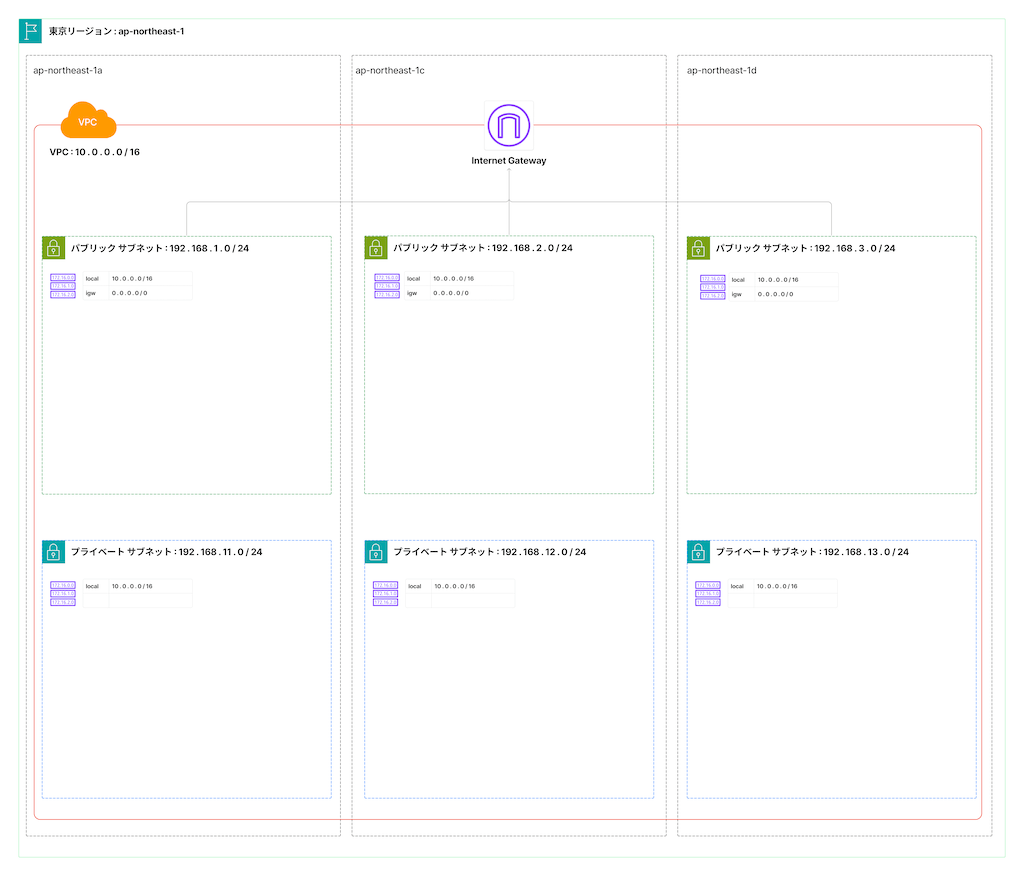The height and width of the screenshot is (876, 1024).
Task: Click route table icon in subnet 192.168.3.0/24
Action: (x=712, y=287)
